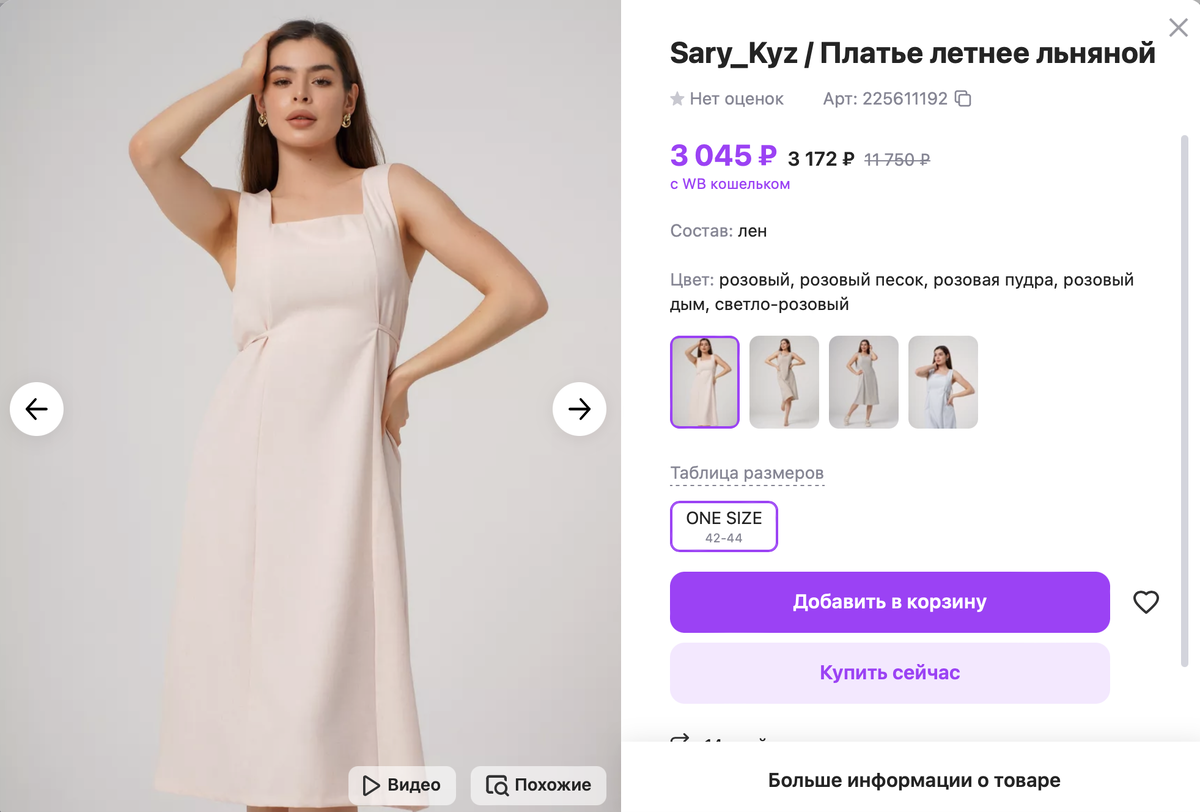The width and height of the screenshot is (1200, 812).
Task: Expand Больше информации о товаре
Action: tap(913, 780)
